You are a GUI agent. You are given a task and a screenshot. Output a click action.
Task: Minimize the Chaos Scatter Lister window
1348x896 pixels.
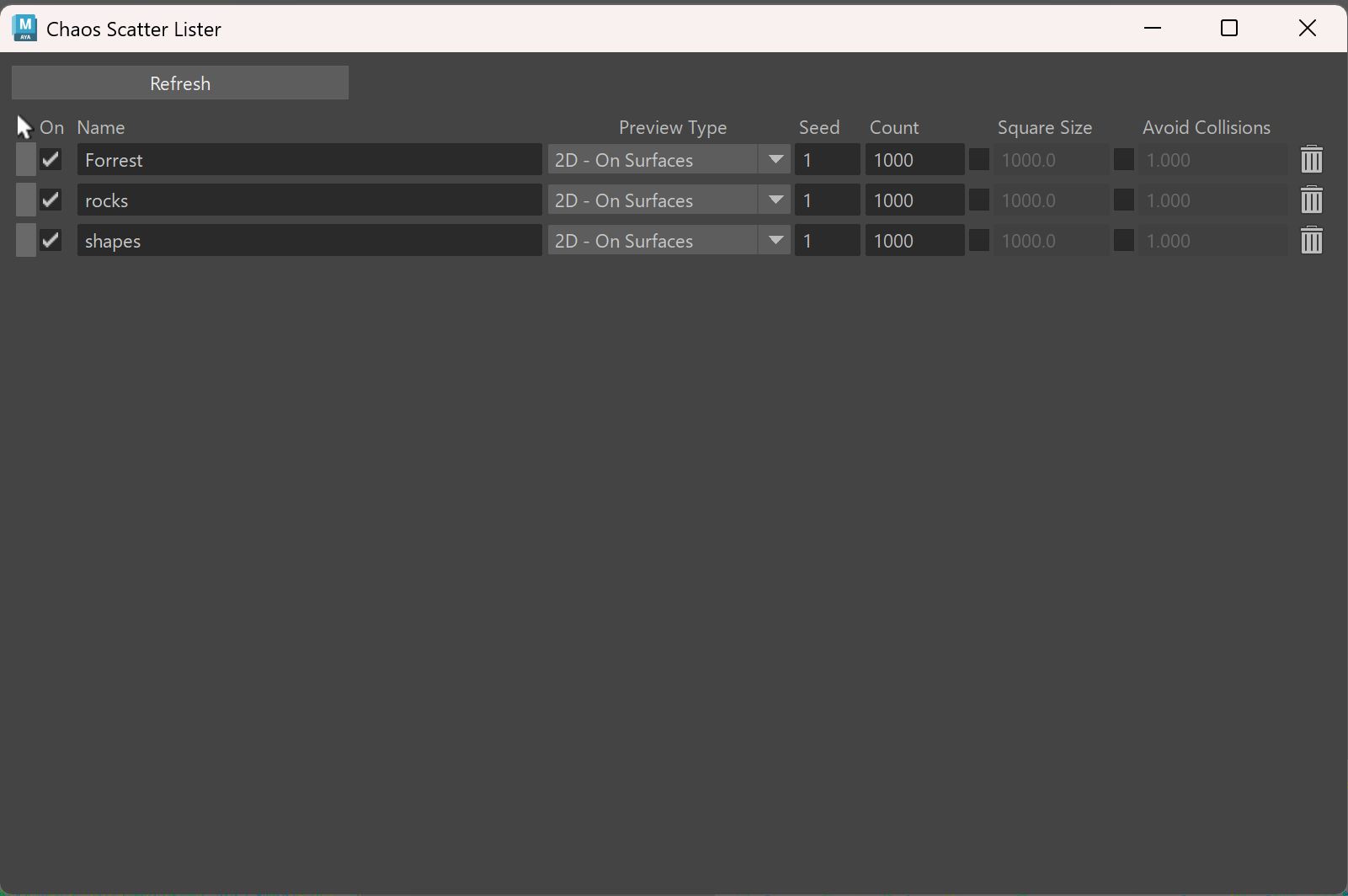(1153, 28)
